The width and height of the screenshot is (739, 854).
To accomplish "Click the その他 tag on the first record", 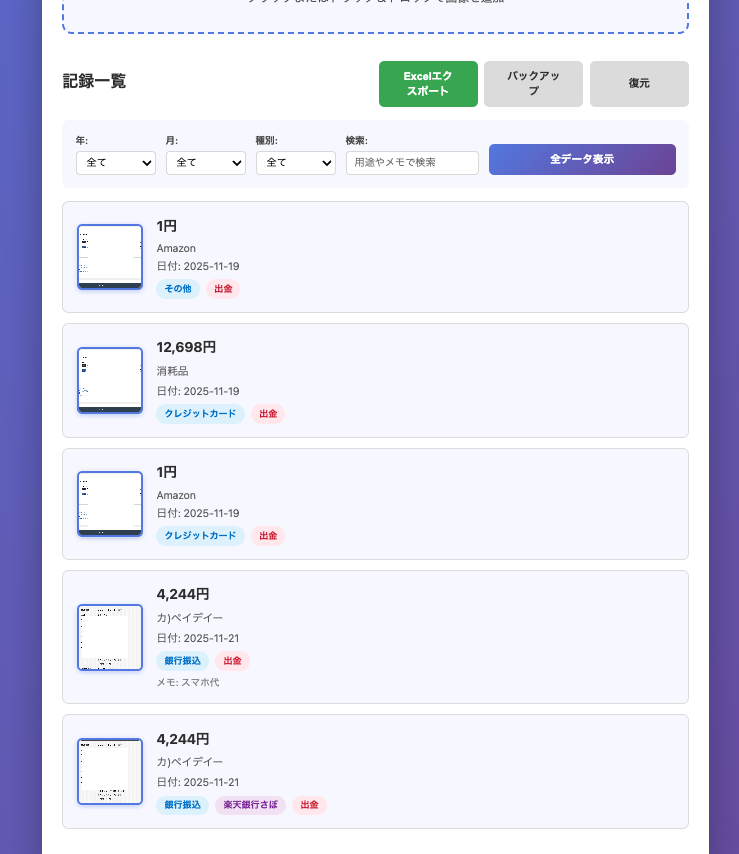I will pyautogui.click(x=178, y=289).
